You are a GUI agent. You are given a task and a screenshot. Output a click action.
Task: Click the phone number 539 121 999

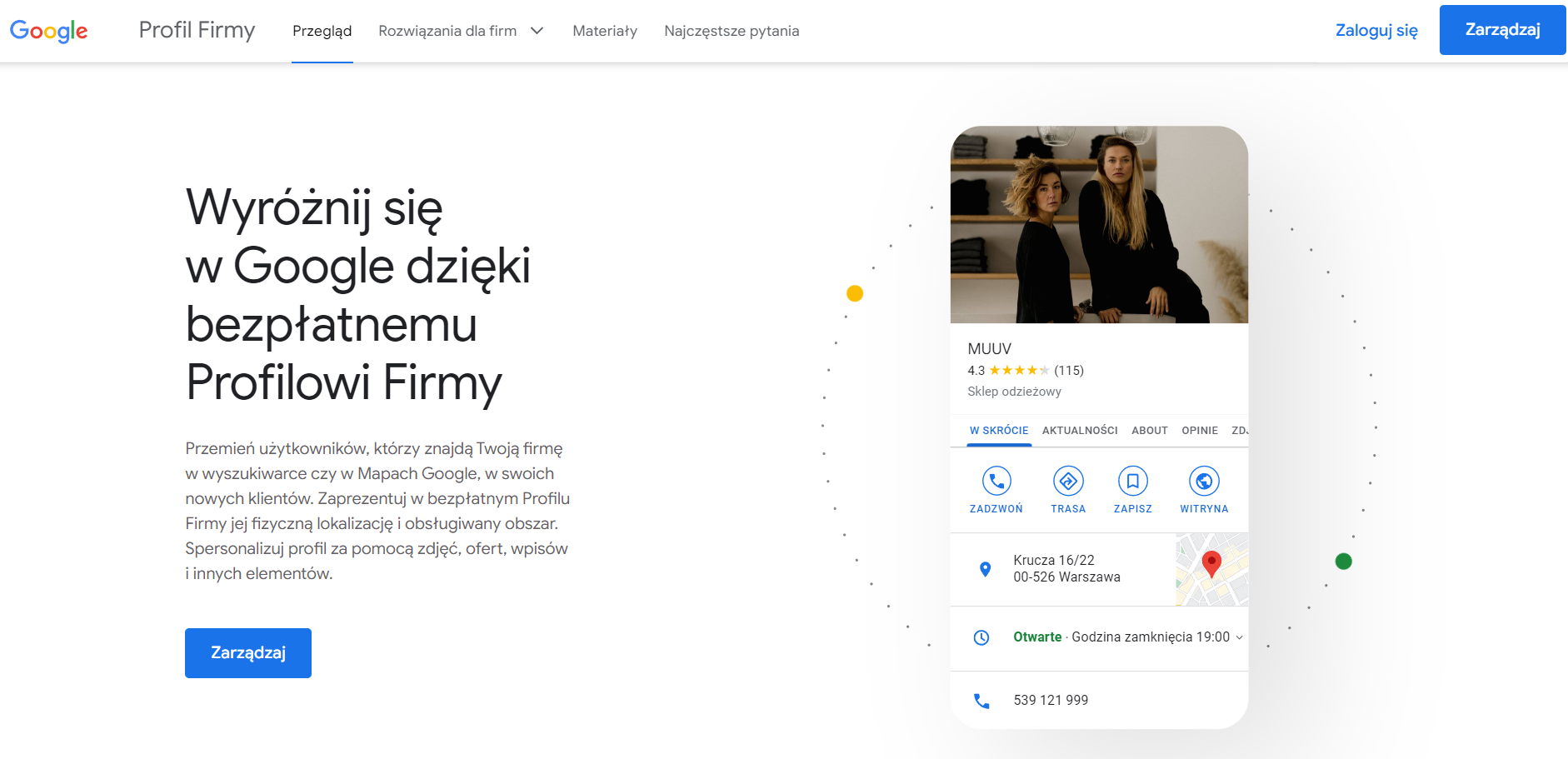[1051, 701]
